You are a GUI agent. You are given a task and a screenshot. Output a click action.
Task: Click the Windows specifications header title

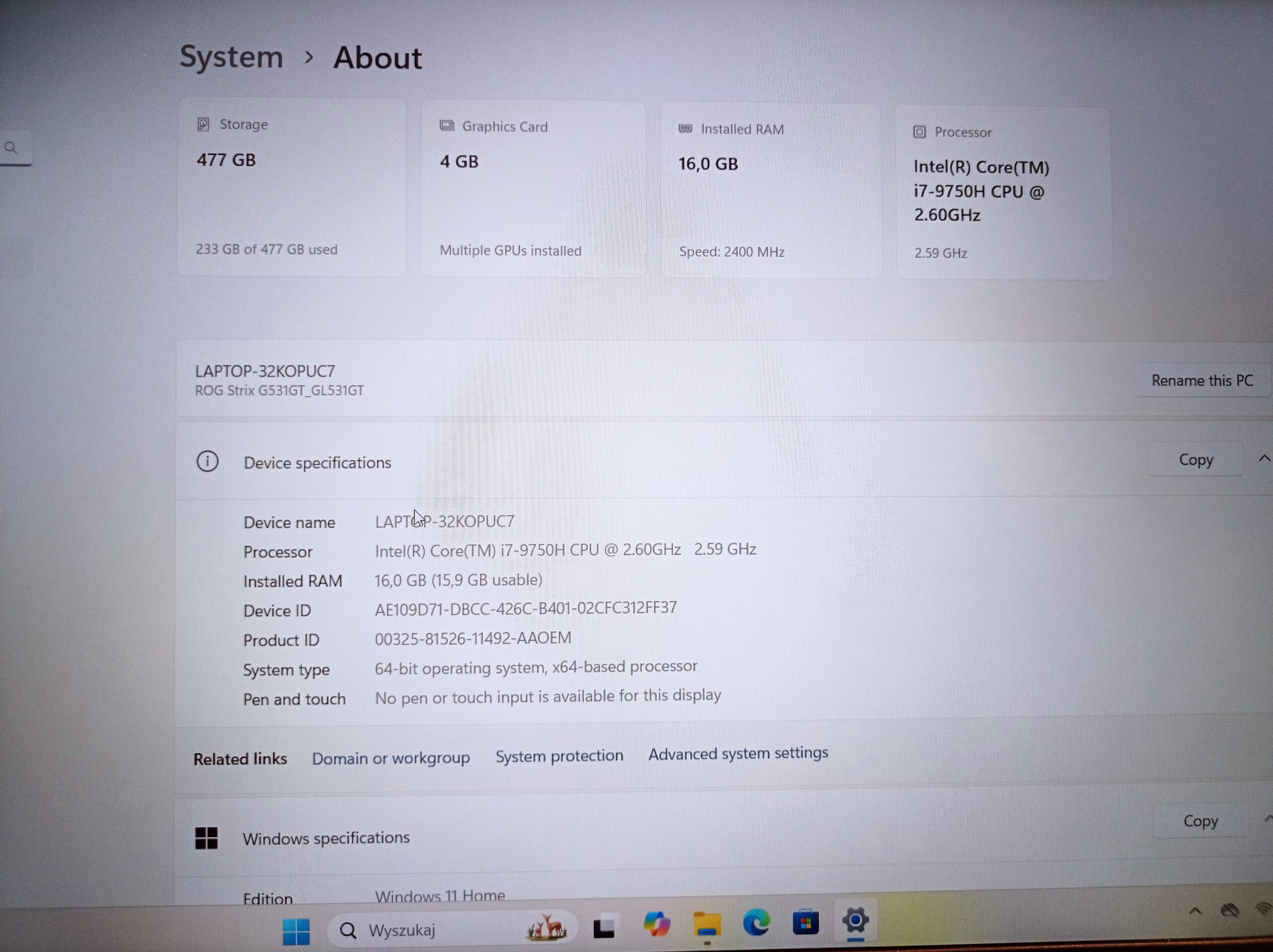pyautogui.click(x=326, y=838)
